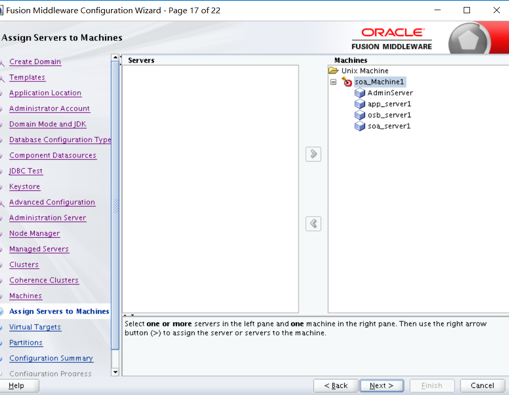Navigate to Component Datasources step
The width and height of the screenshot is (509, 395).
tap(53, 155)
